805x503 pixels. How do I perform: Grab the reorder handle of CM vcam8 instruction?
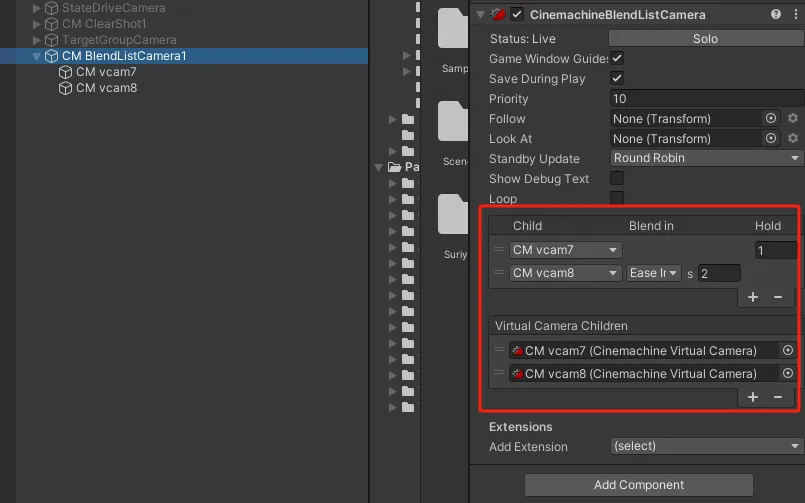(x=499, y=273)
